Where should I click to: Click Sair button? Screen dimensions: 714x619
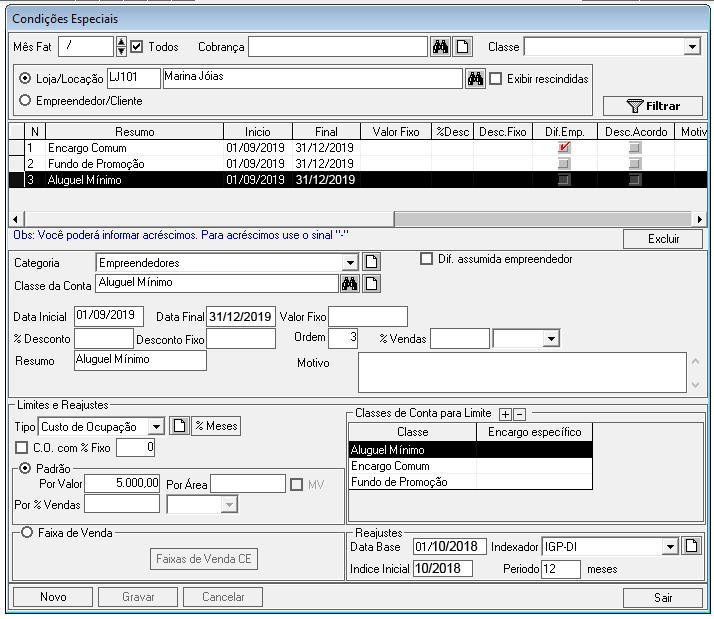pyautogui.click(x=663, y=598)
